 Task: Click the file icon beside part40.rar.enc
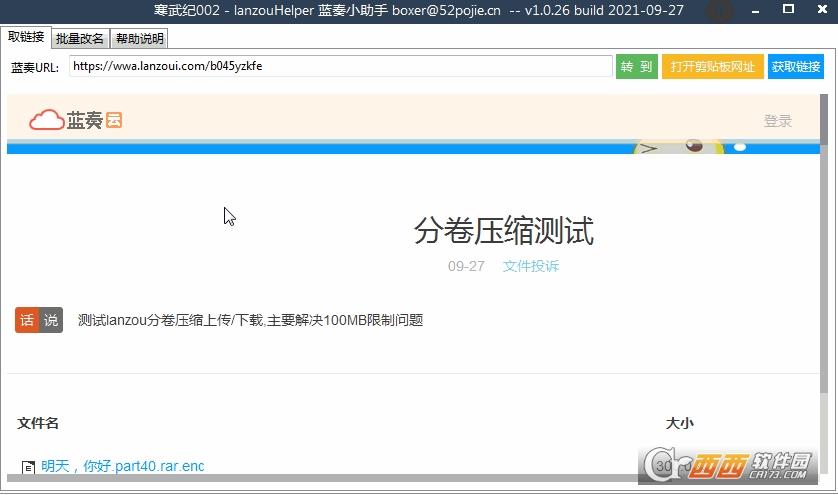tap(28, 467)
